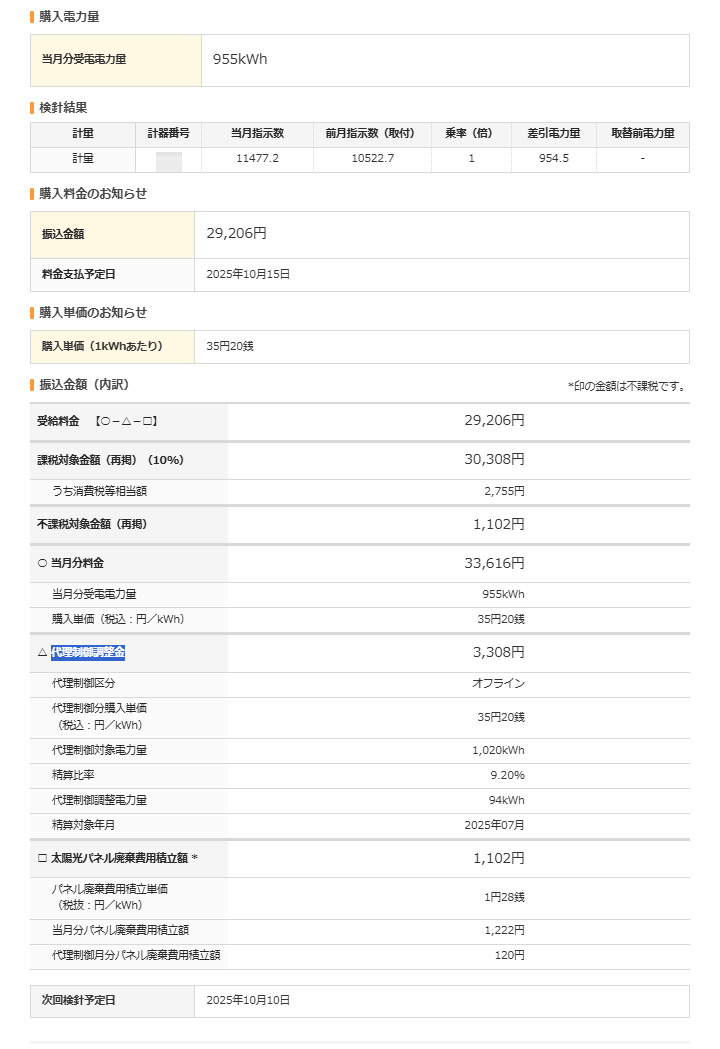Click the 2,755円 consumption tax amount

click(x=504, y=491)
